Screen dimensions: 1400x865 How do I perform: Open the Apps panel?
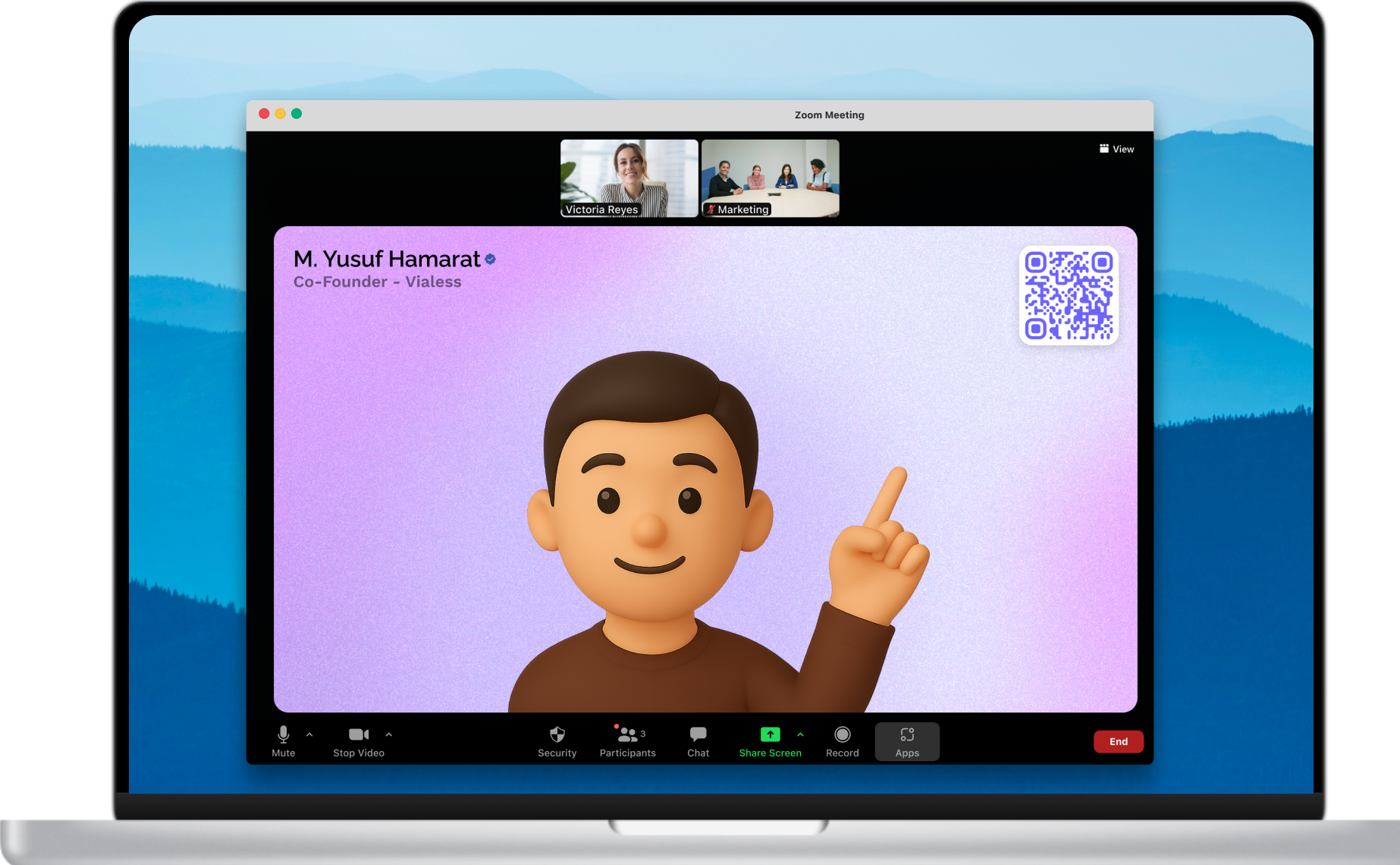(x=907, y=741)
